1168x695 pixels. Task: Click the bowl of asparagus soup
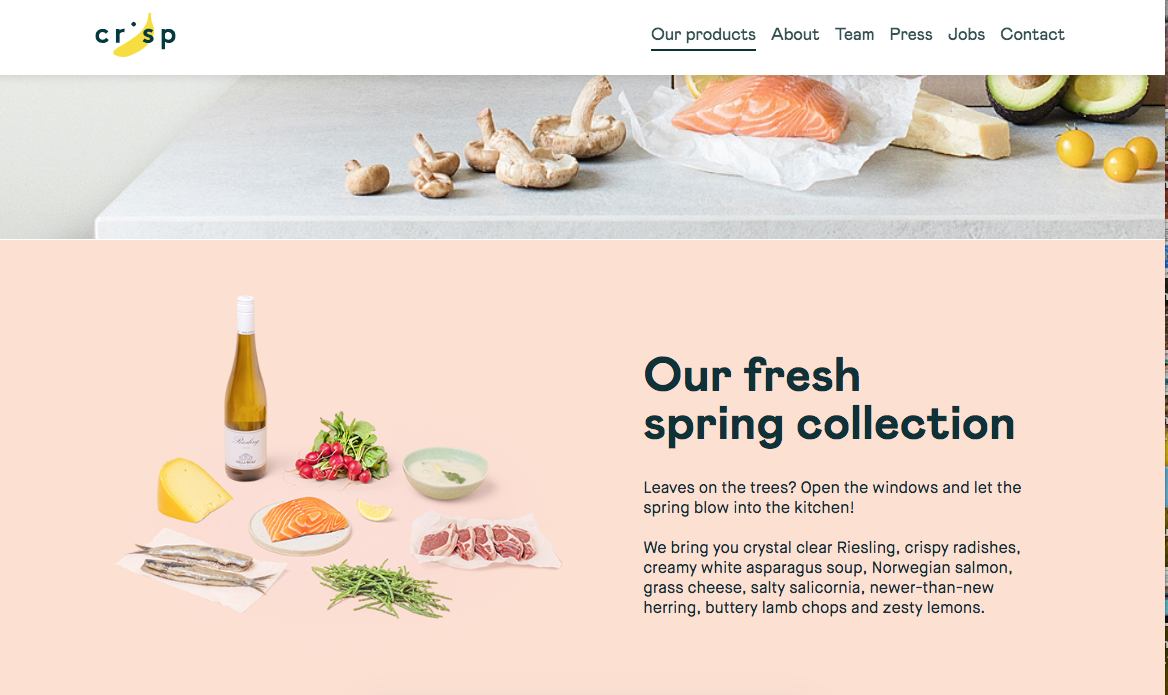click(445, 473)
